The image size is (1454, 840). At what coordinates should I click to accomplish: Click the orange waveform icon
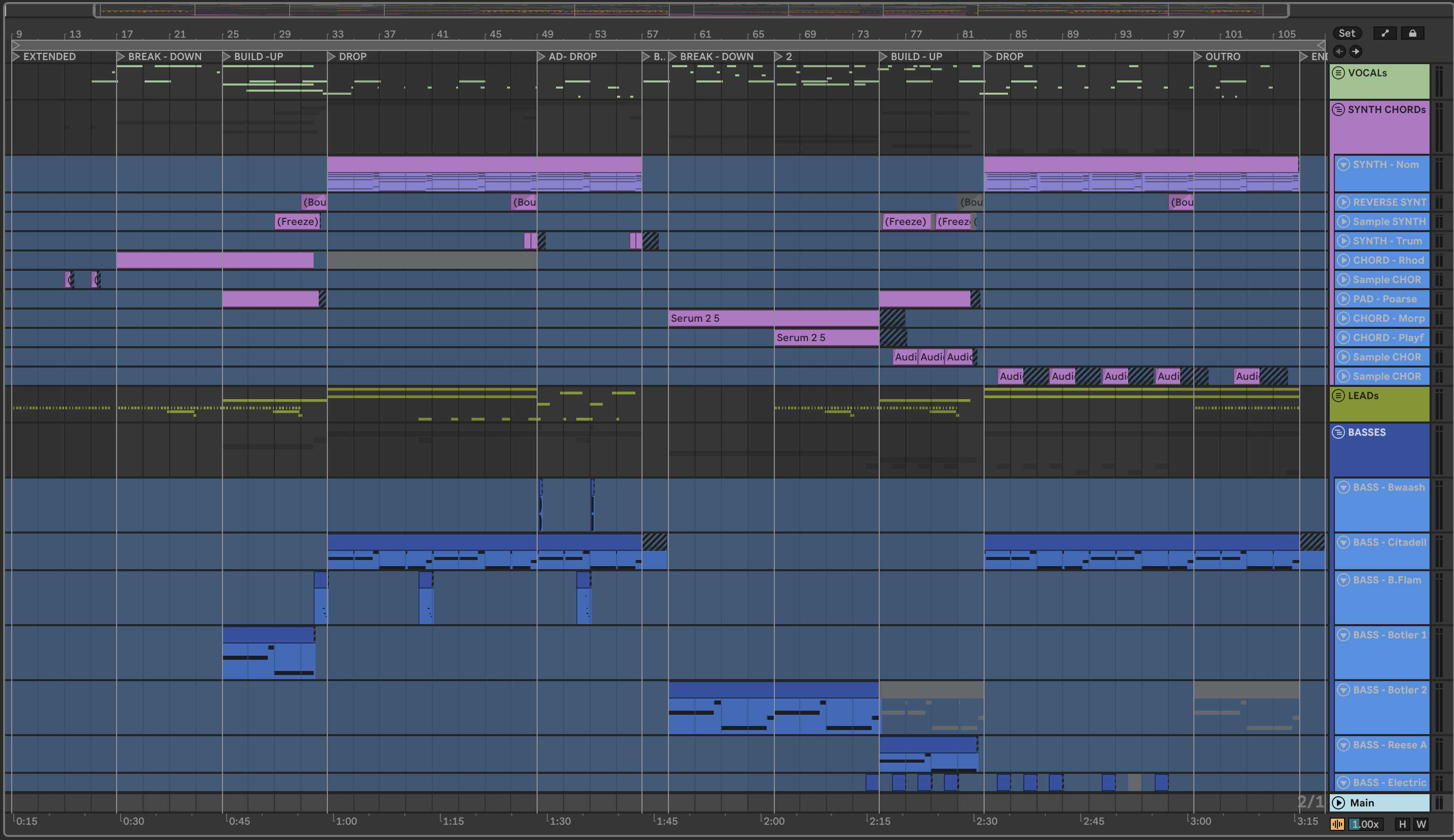point(1337,824)
